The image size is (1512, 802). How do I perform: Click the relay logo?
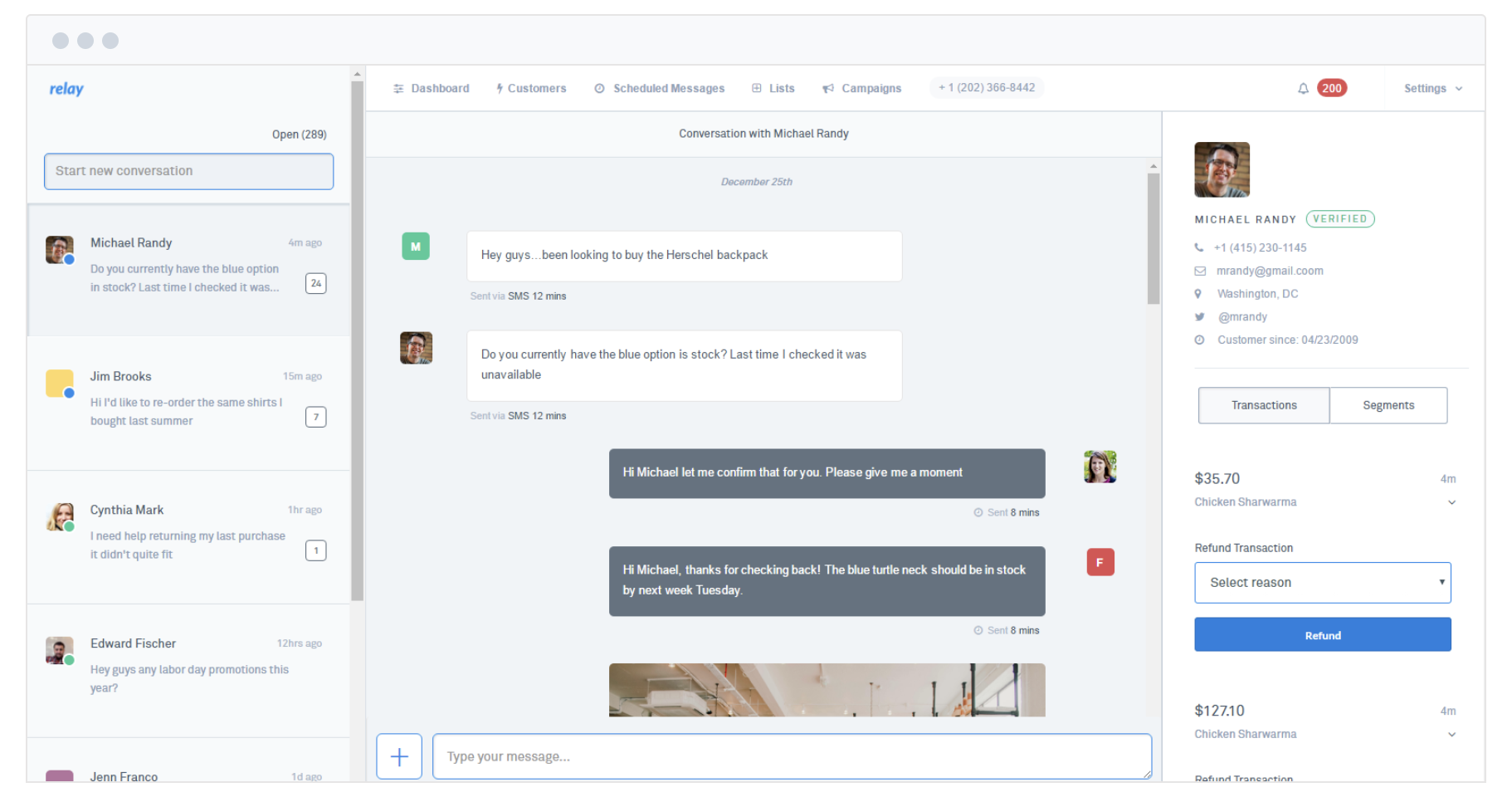pyautogui.click(x=66, y=89)
